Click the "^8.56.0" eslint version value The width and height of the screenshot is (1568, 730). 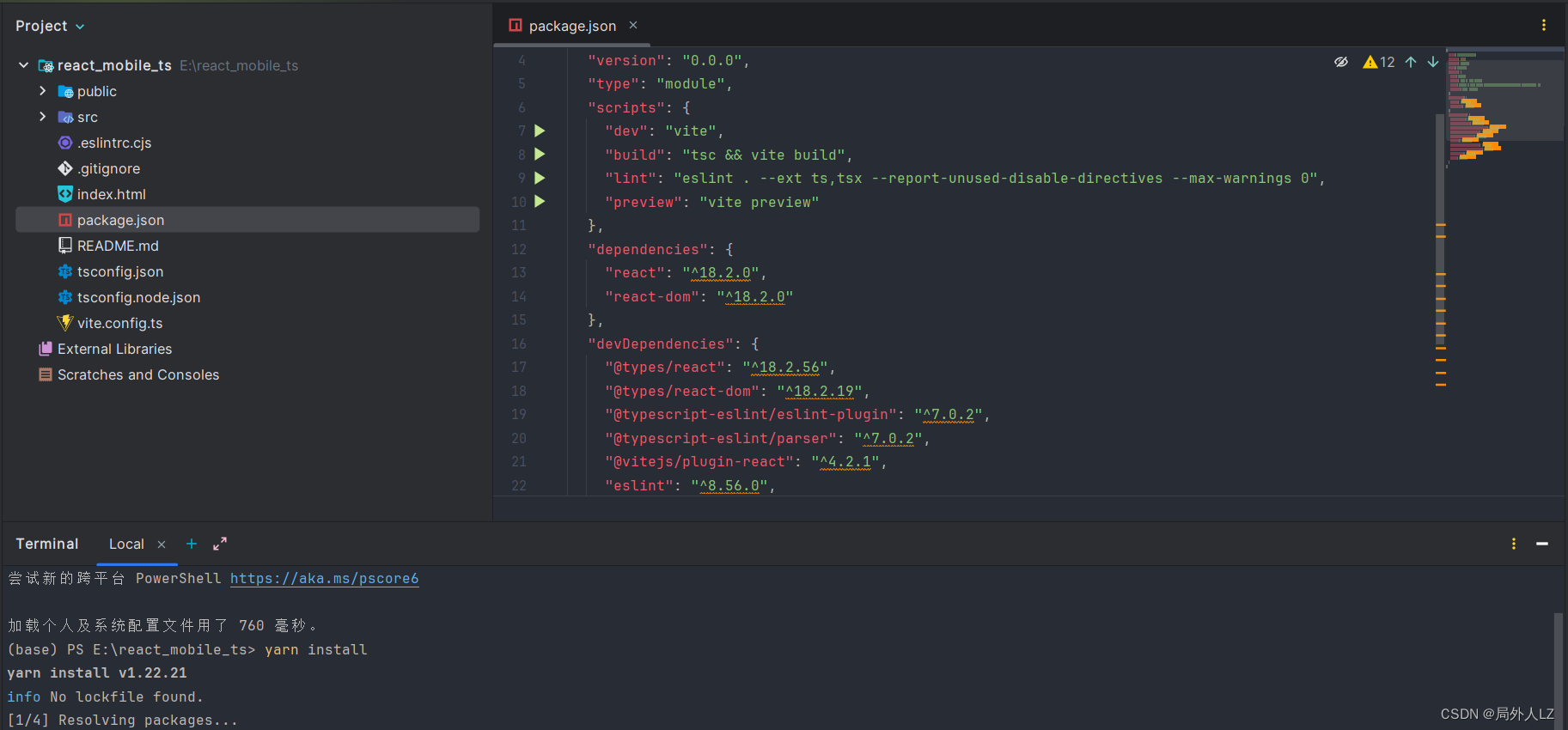coord(729,486)
